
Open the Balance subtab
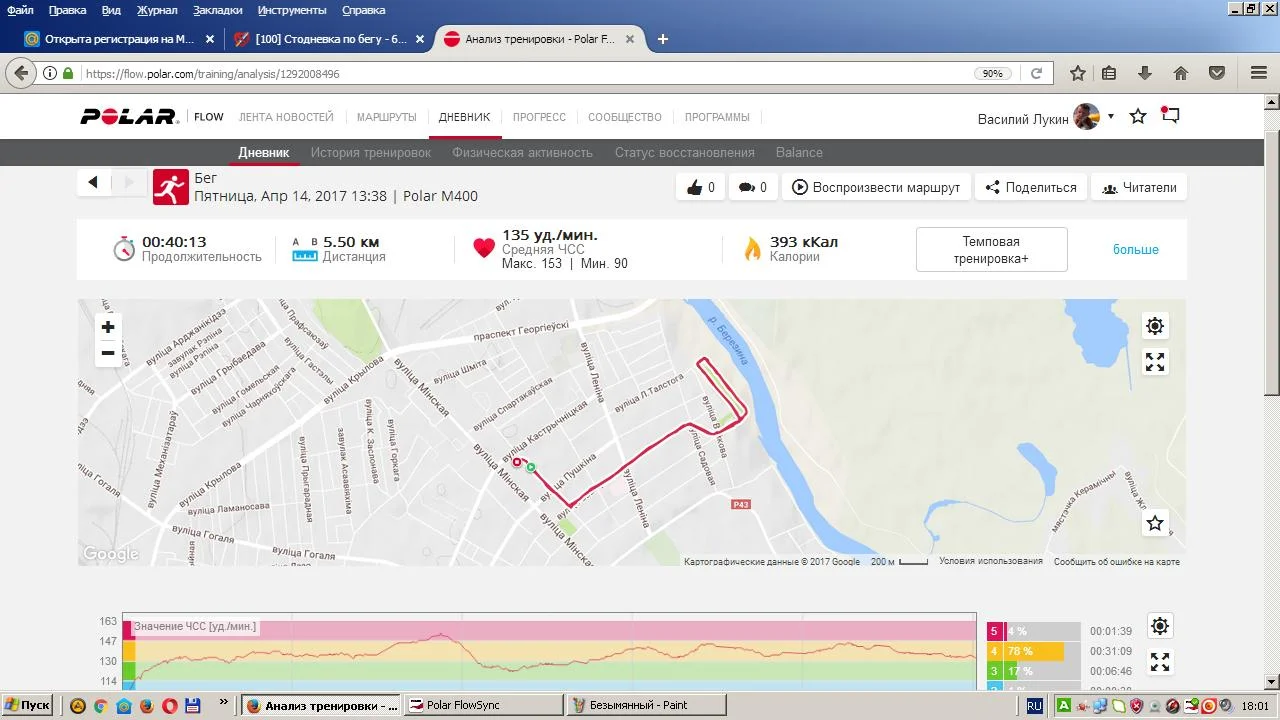[x=799, y=153]
